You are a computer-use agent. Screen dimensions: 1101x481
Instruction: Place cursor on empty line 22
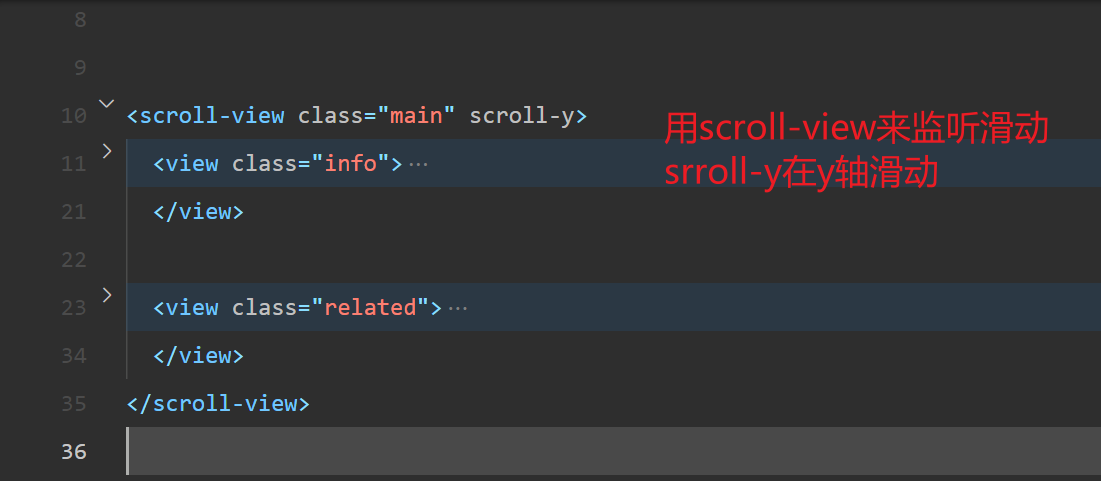click(x=614, y=260)
